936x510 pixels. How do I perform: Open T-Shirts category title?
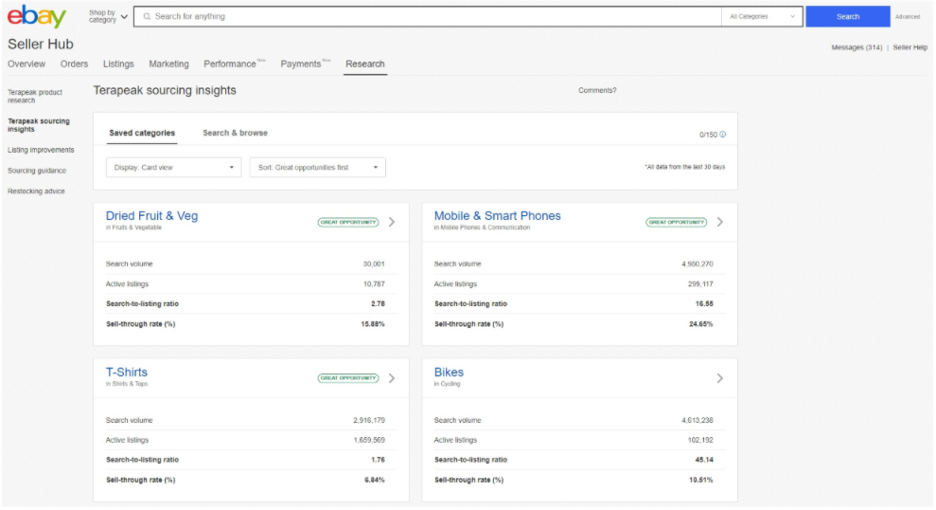click(127, 372)
